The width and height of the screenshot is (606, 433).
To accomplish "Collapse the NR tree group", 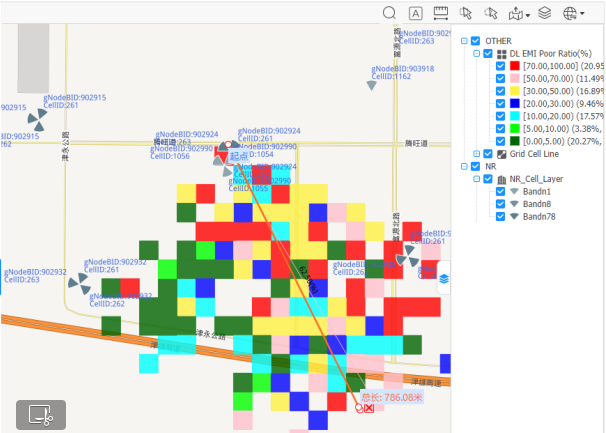I will pos(464,166).
